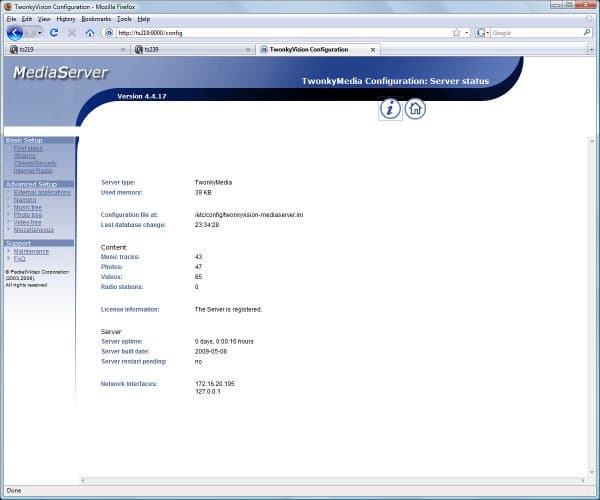Open the back history dropdown arrow
This screenshot has width=600, height=500.
[39, 33]
